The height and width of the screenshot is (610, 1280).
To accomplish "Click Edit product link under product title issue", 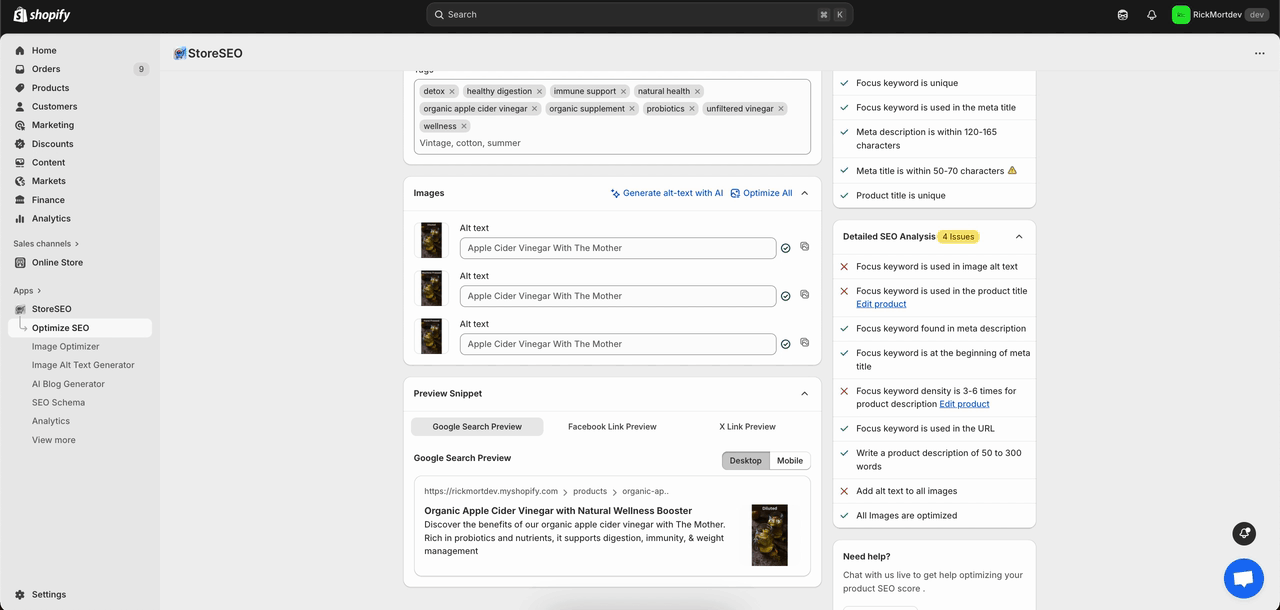I will point(881,304).
